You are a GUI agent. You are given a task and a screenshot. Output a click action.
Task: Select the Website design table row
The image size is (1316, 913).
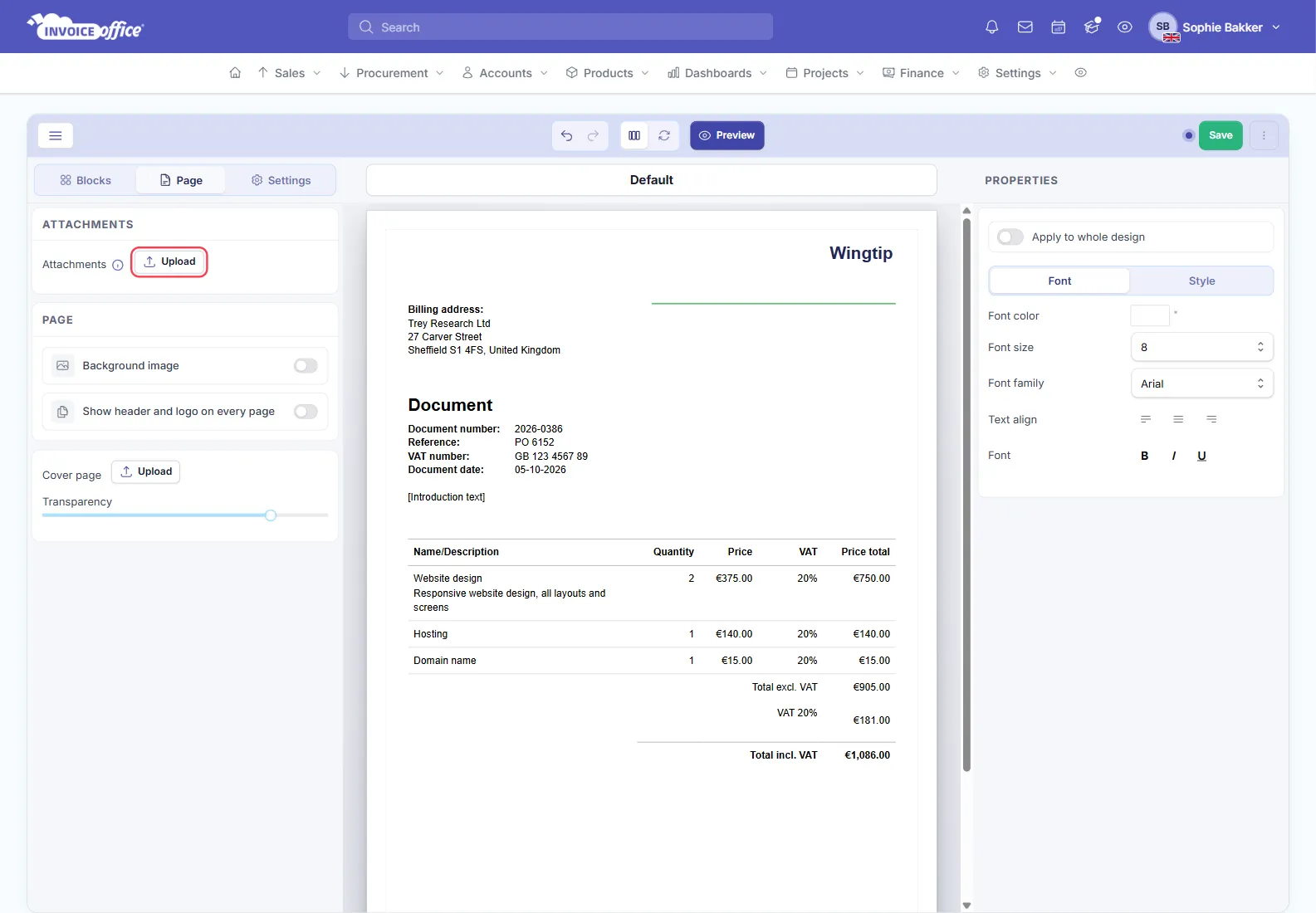pos(652,593)
